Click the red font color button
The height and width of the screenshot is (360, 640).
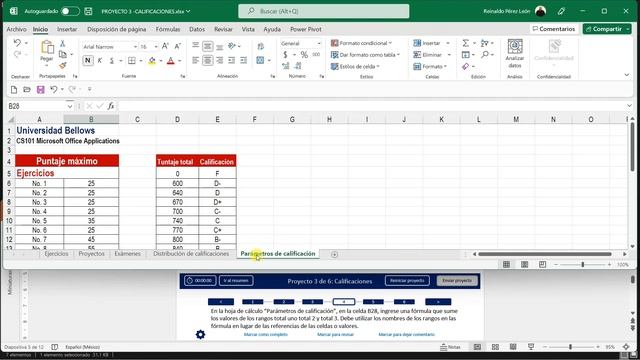click(171, 61)
